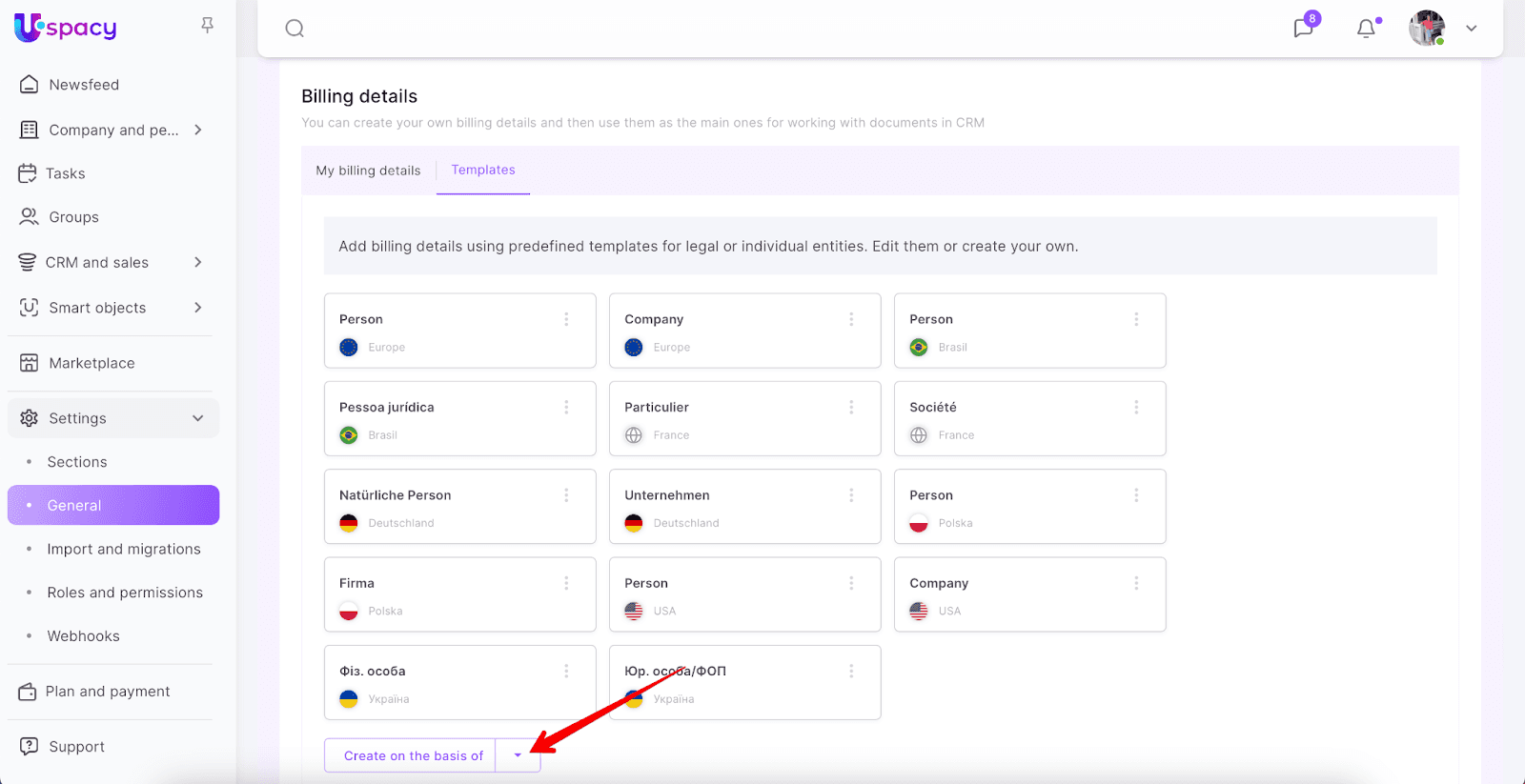Click the Uspacy logo

66,28
